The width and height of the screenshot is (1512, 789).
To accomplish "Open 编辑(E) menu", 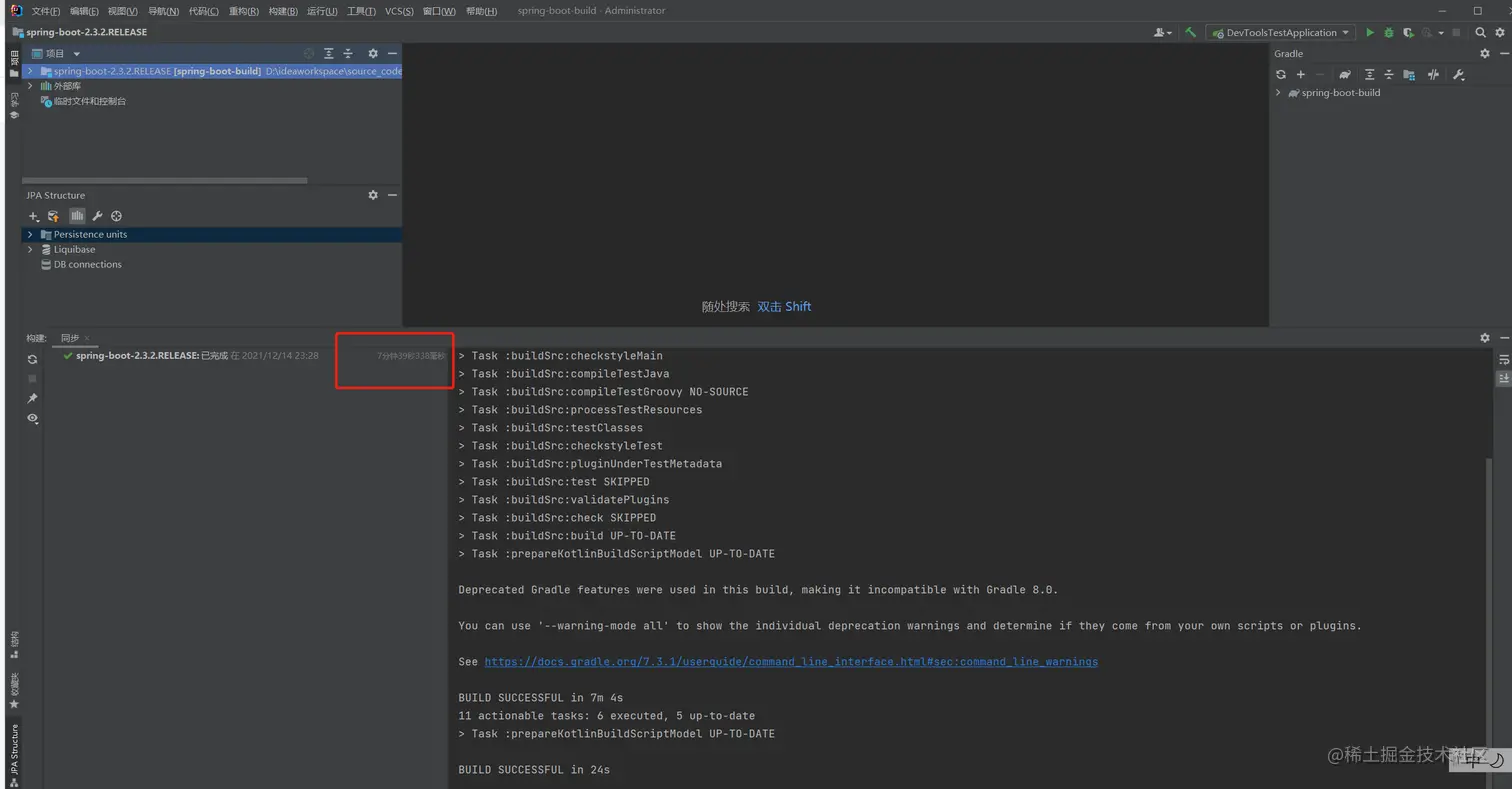I will pos(84,11).
